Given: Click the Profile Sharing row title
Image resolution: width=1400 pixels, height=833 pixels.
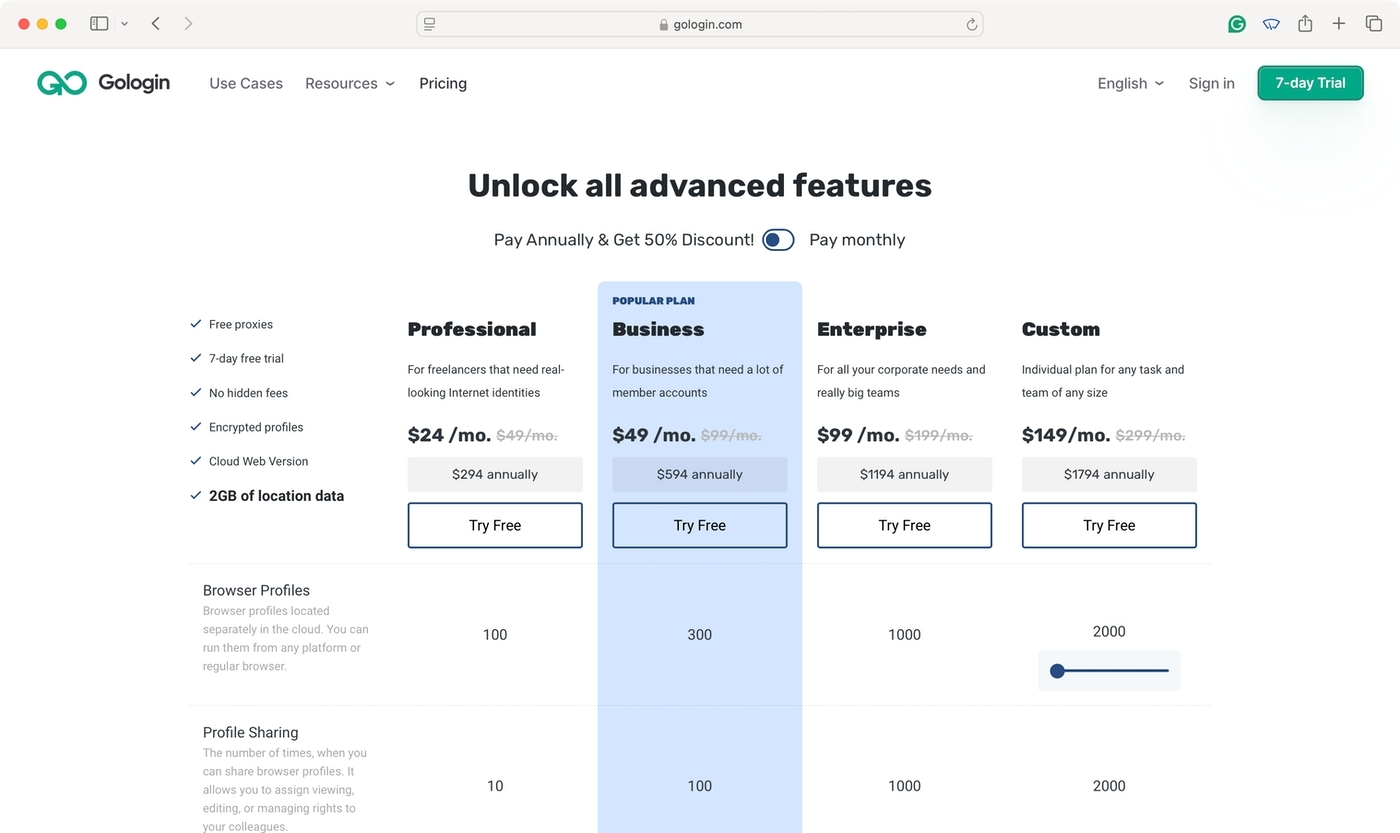Looking at the screenshot, I should pos(250,732).
